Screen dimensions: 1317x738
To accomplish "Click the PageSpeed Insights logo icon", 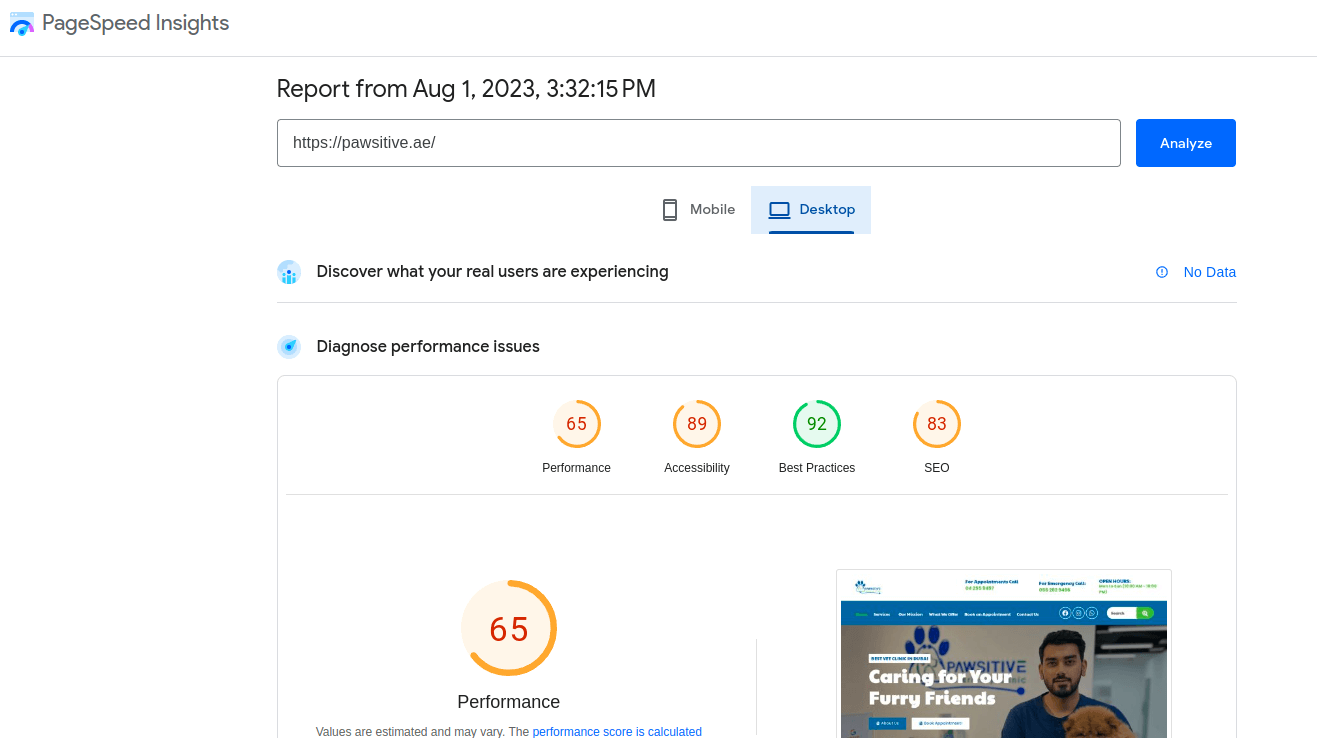I will (x=22, y=23).
